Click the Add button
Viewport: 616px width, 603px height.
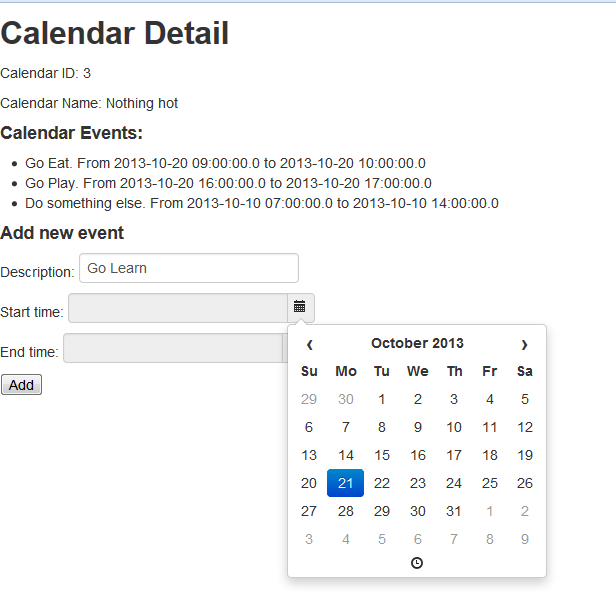tap(21, 385)
